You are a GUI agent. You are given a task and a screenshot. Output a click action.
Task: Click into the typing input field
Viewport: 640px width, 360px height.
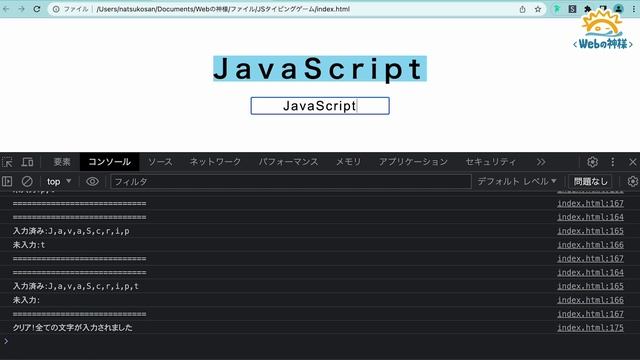click(320, 106)
